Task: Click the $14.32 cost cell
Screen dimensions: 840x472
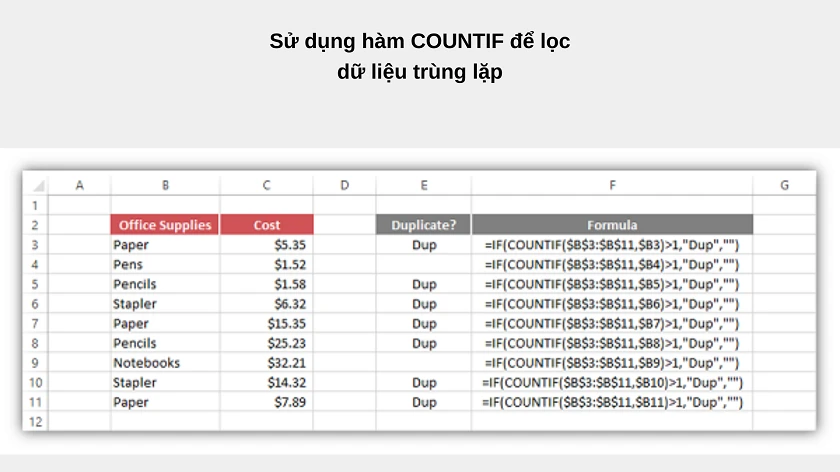Action: (x=266, y=383)
